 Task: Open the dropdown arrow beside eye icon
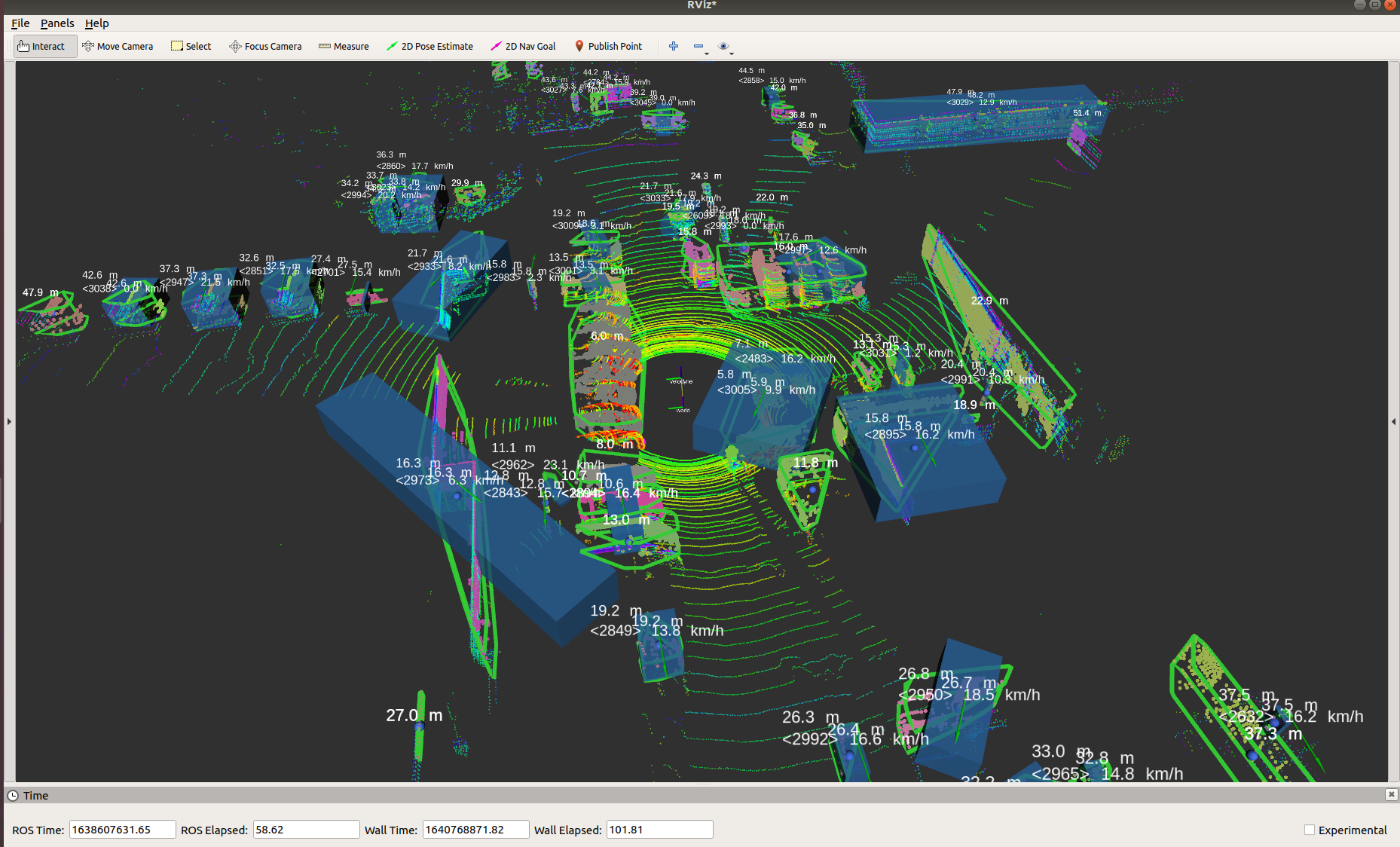point(732,54)
